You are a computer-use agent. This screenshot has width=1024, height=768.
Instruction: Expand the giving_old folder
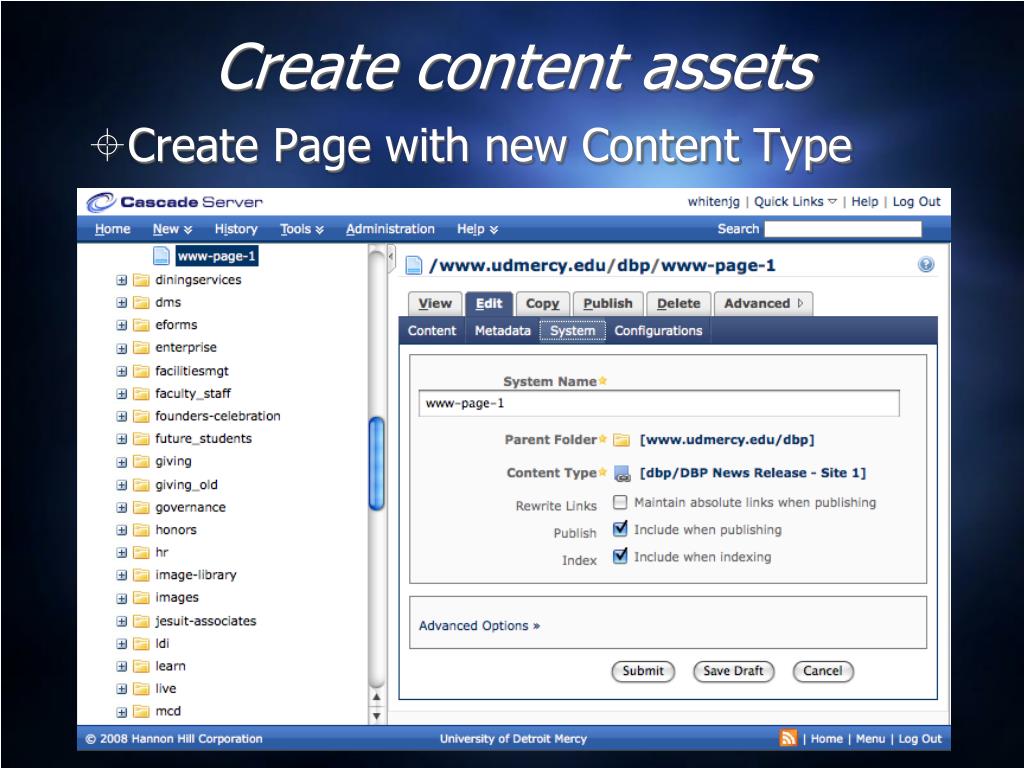pos(121,485)
